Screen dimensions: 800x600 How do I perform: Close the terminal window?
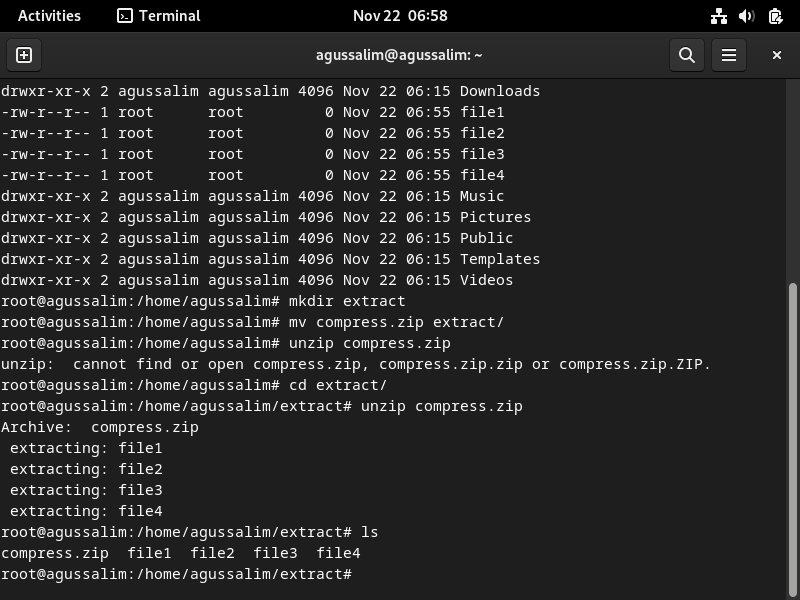(777, 55)
